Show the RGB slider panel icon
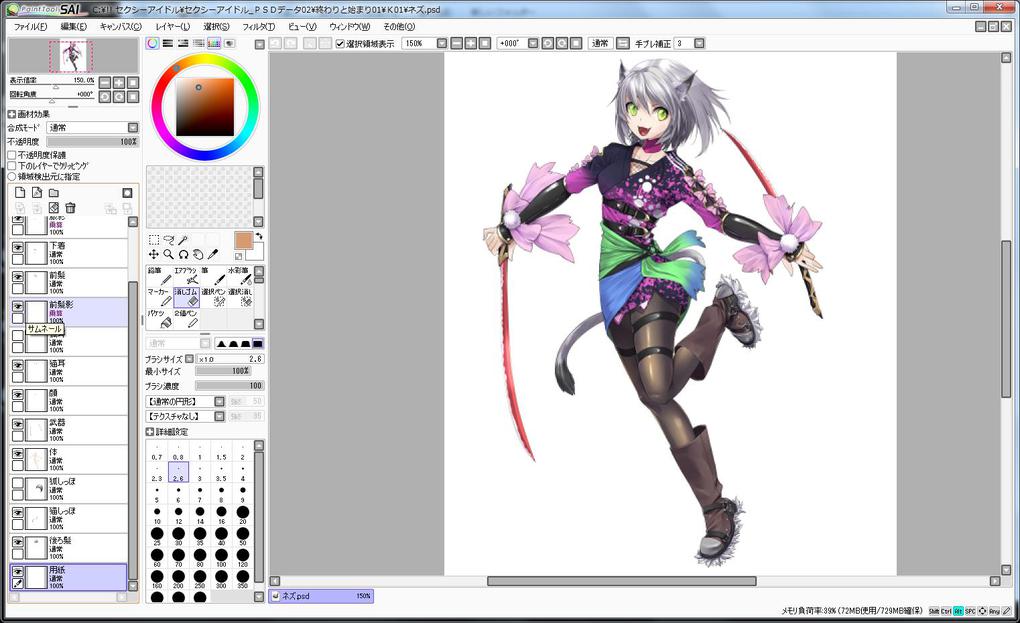This screenshot has height=623, width=1020. [168, 44]
